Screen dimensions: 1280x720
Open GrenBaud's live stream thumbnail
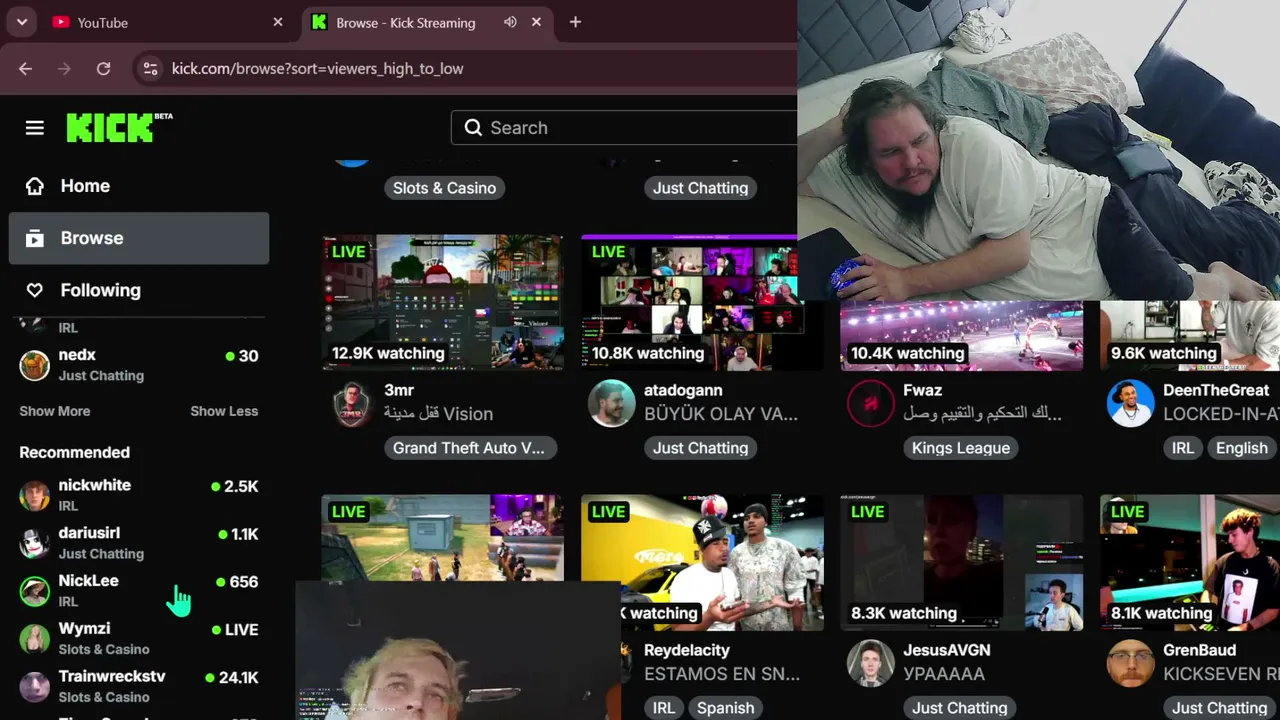pyautogui.click(x=1190, y=563)
